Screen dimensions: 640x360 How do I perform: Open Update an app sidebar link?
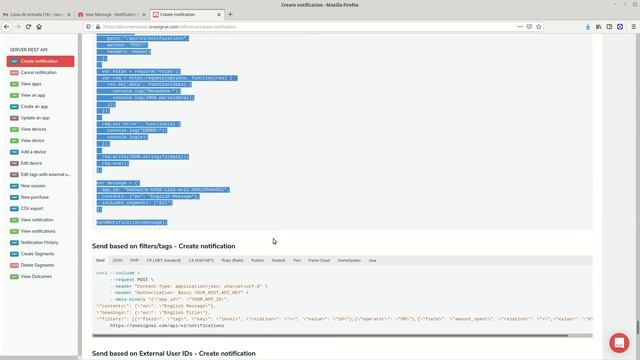pyautogui.click(x=35, y=118)
